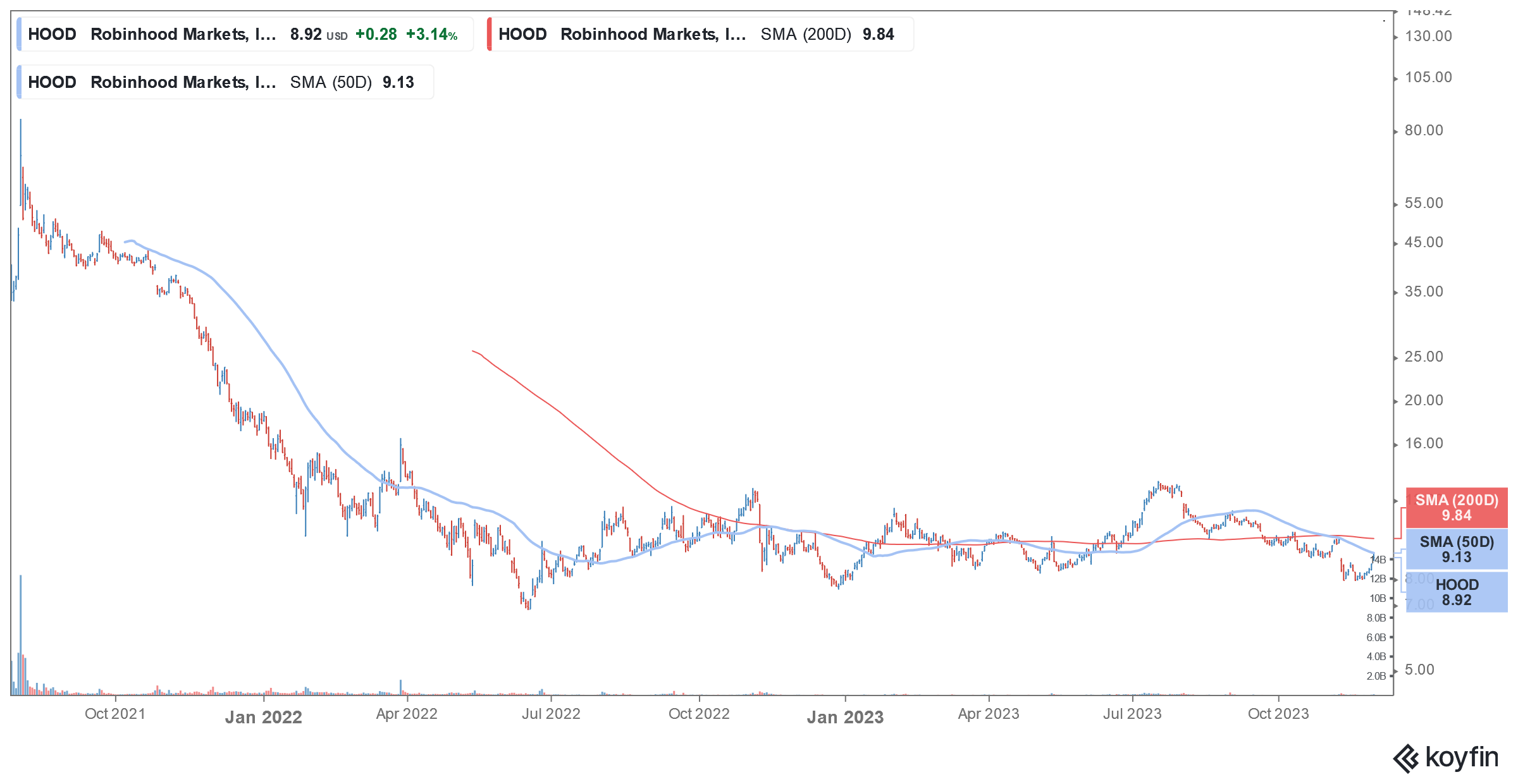Click the Oct 2022 date label

pos(699,714)
